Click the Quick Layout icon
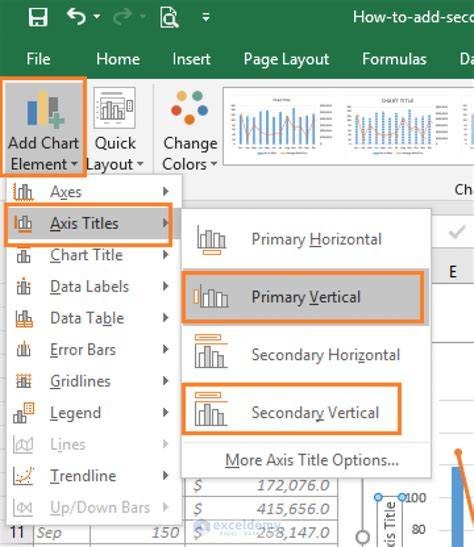 114,108
